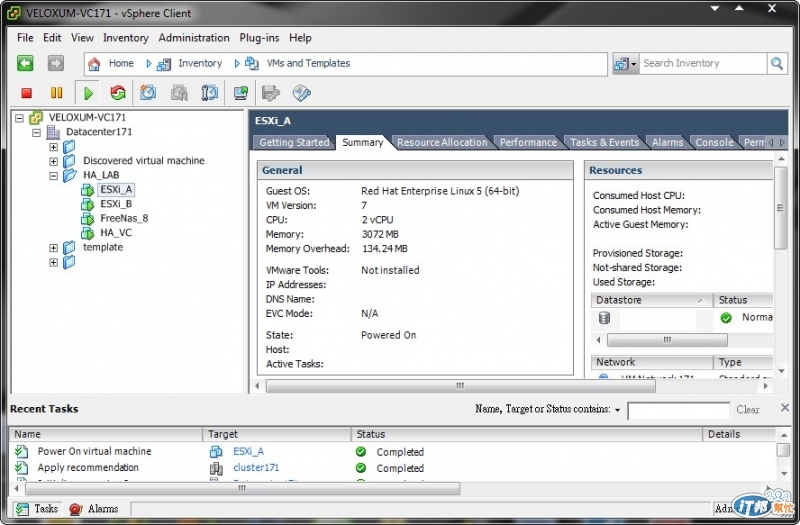
Task: Select ESXi_A in the inventory tree
Action: pyautogui.click(x=116, y=190)
